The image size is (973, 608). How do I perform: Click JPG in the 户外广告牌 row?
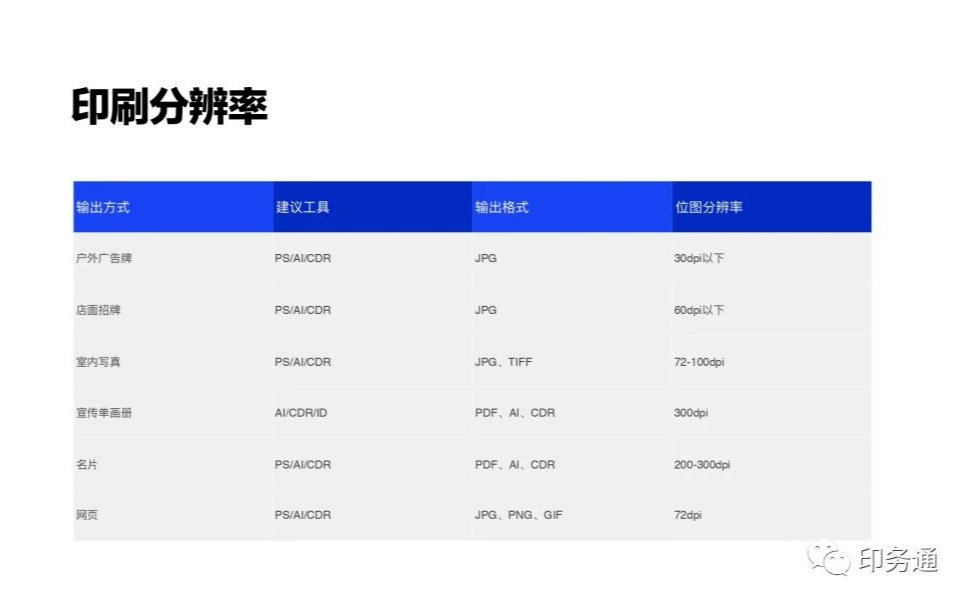pyautogui.click(x=486, y=258)
